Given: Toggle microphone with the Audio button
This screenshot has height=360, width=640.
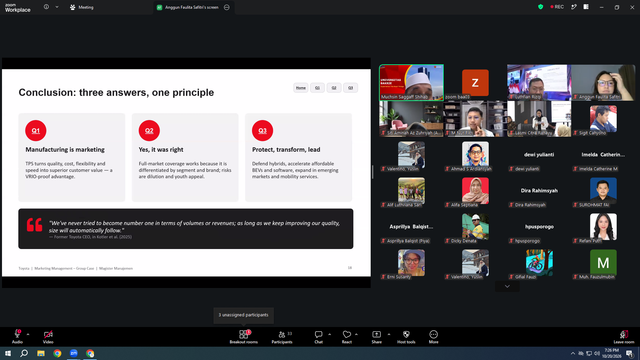Looking at the screenshot, I should (x=17, y=336).
